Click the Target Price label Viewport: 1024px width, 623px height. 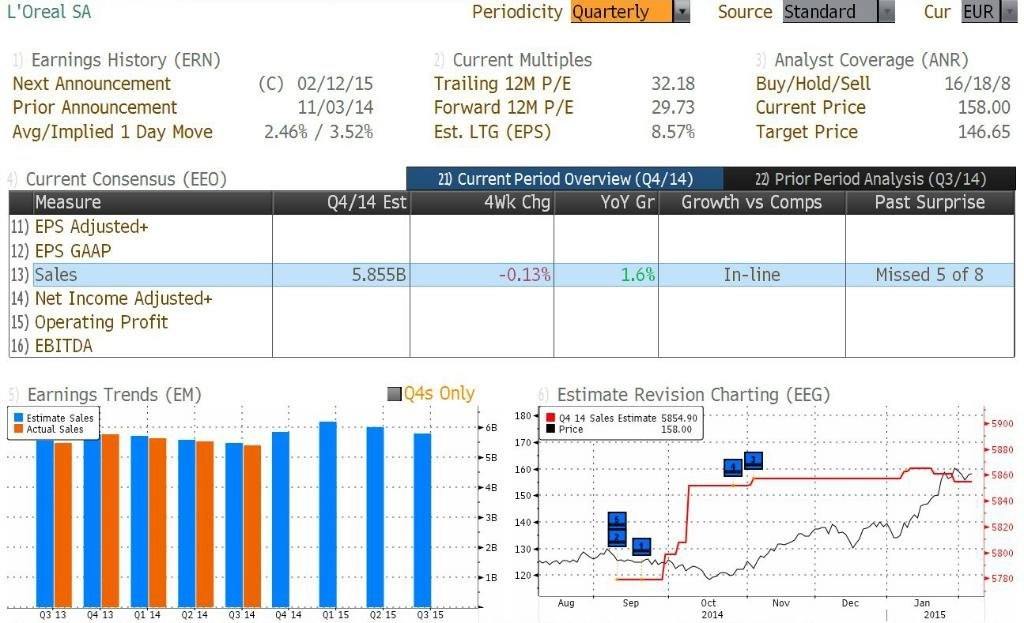coord(807,132)
